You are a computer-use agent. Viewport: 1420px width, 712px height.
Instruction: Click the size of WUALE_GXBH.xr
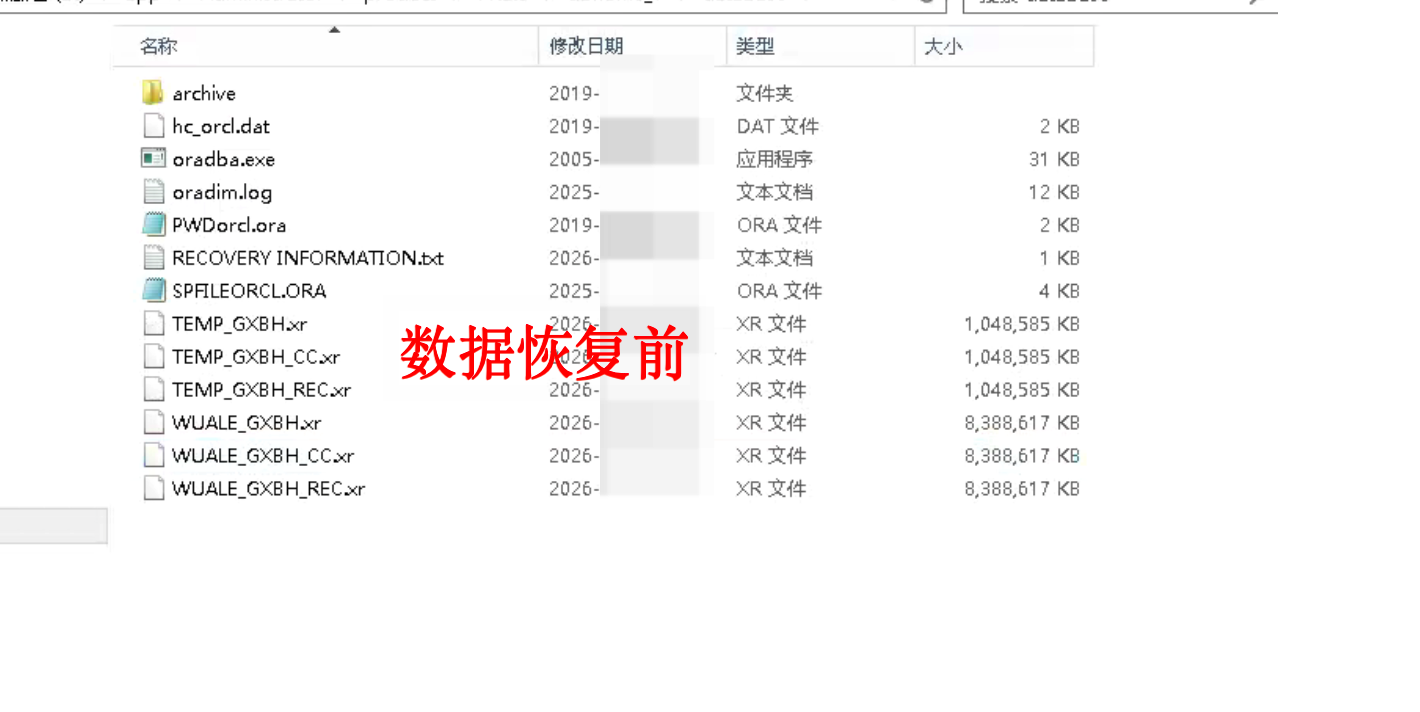[1022, 423]
